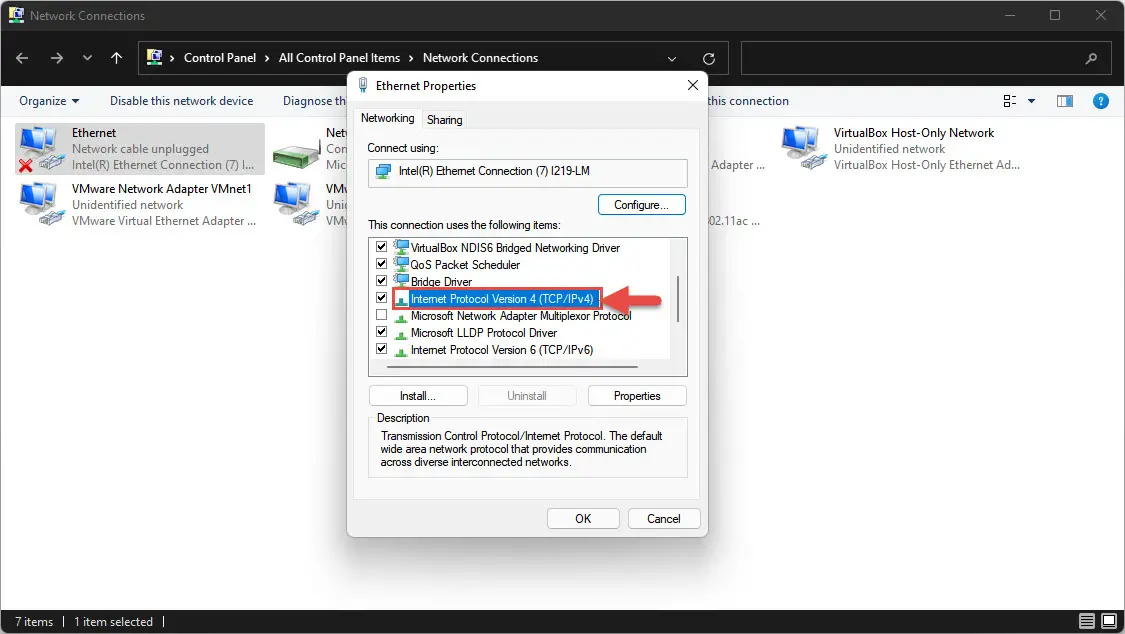
Task: Click the VirtualBox Host-Only Network label
Action: click(913, 133)
